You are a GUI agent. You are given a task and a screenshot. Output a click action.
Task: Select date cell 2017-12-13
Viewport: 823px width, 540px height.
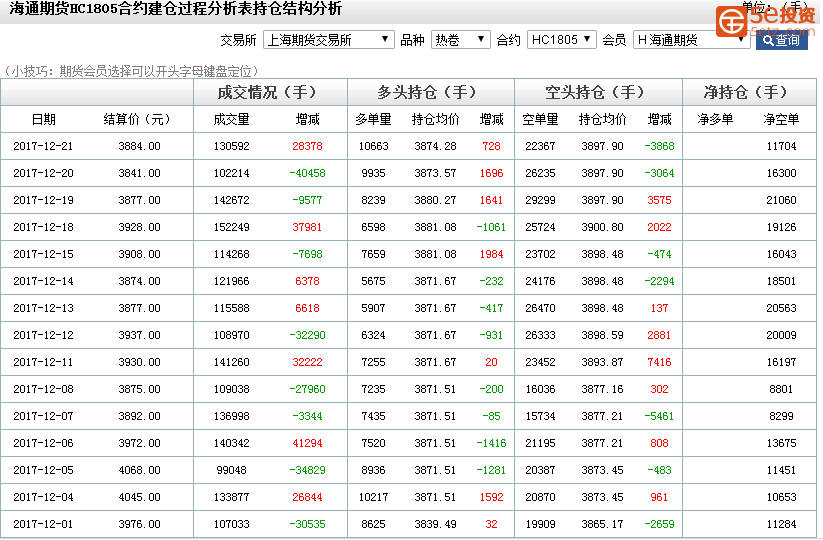click(x=43, y=309)
